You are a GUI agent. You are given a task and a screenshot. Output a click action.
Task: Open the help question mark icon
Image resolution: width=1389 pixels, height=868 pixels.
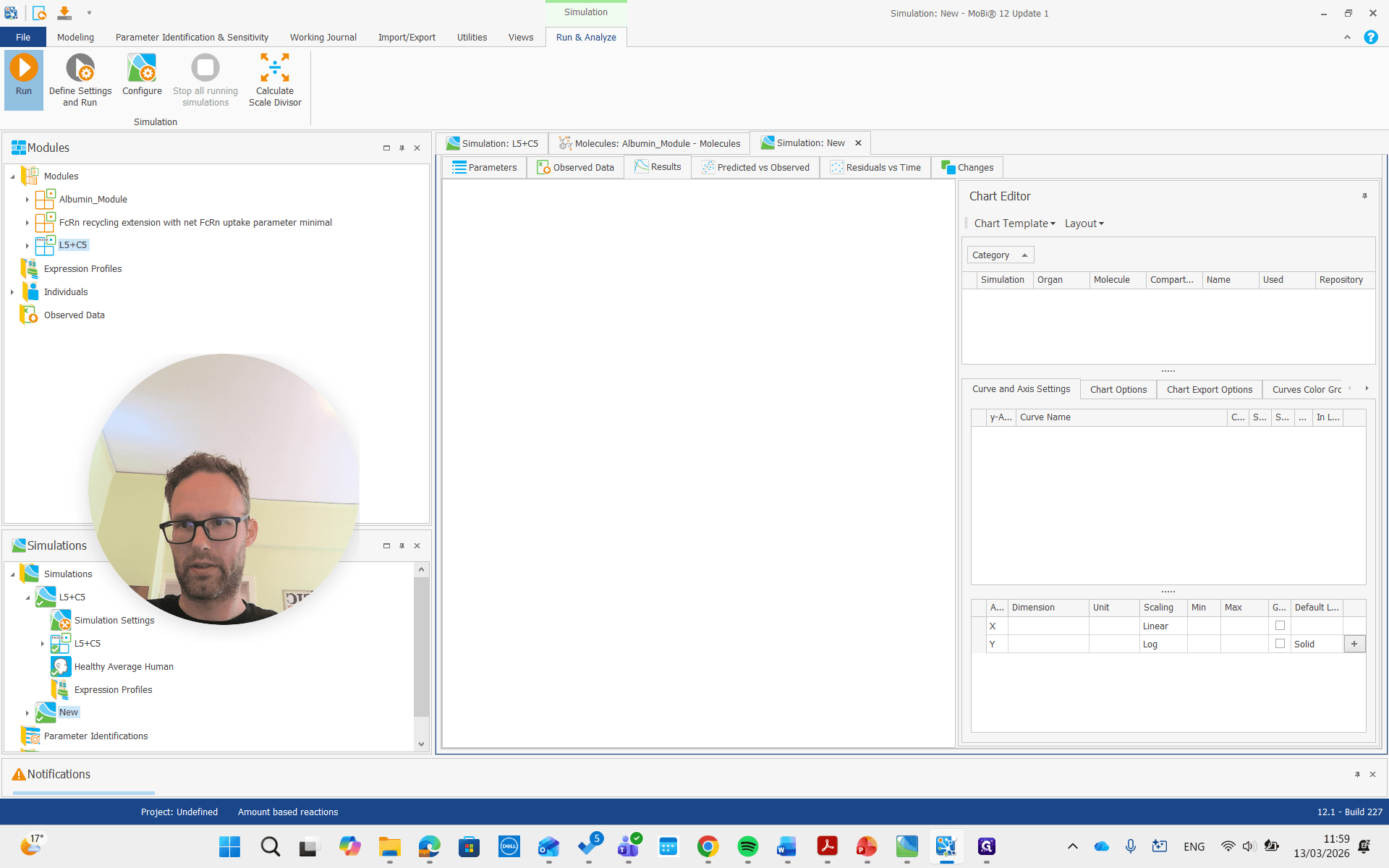pos(1370,37)
